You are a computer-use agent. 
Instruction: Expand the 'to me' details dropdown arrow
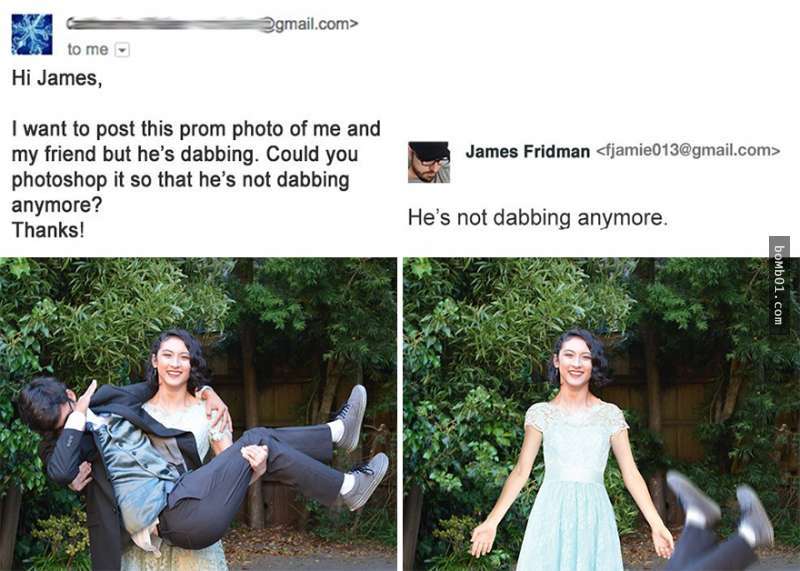(122, 50)
